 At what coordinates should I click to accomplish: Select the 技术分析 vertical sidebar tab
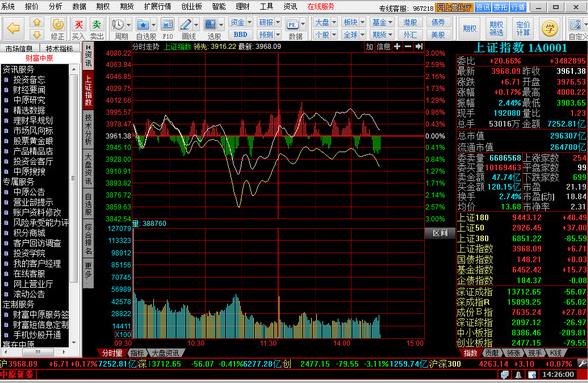[88, 129]
